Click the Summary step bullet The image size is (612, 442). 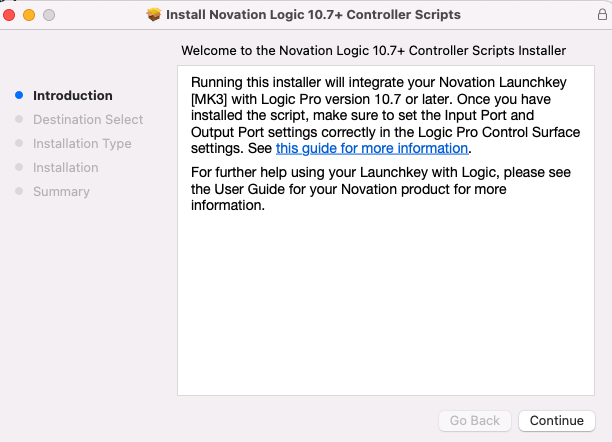click(x=19, y=191)
